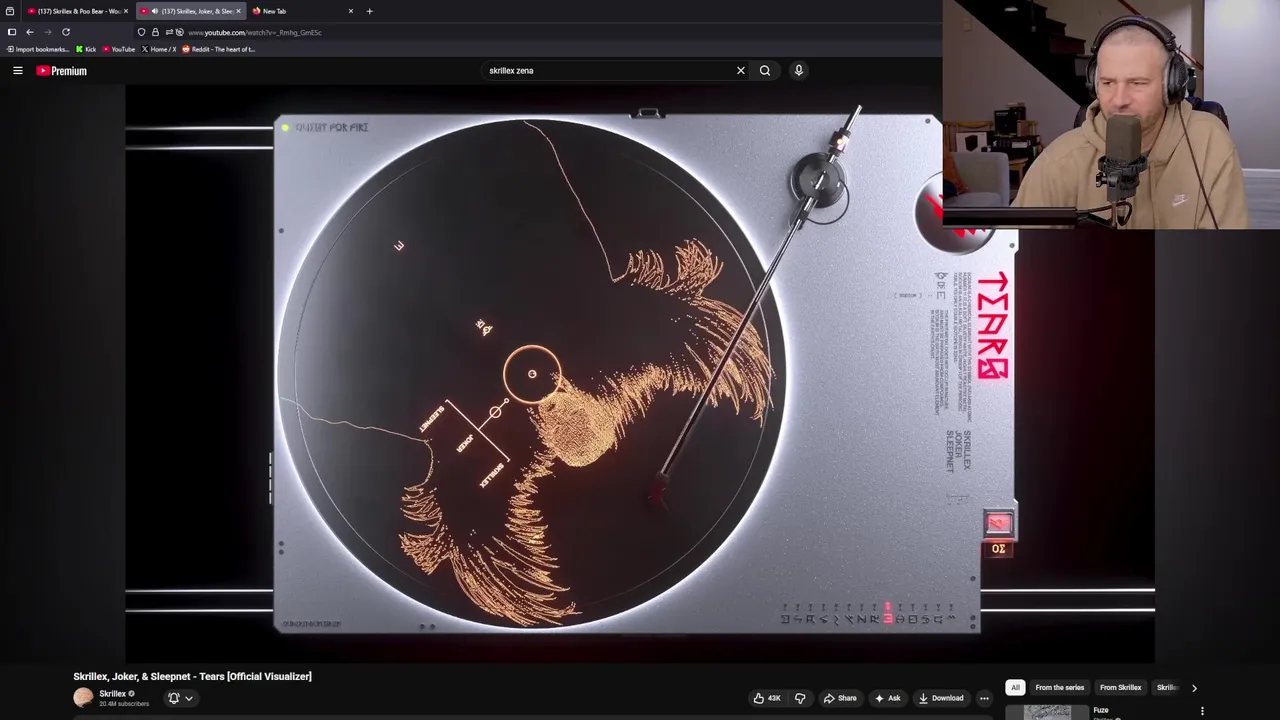
Task: Open the Home / X bookmark
Action: (159, 49)
